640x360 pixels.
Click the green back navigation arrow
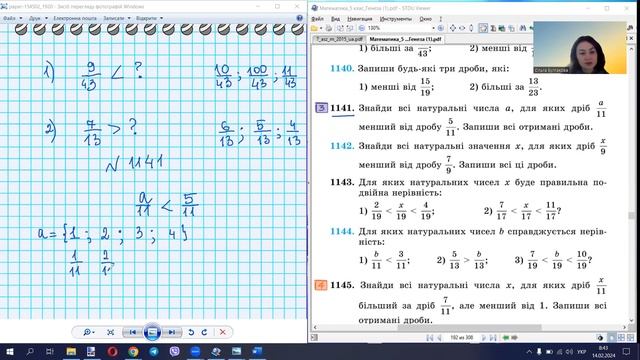tap(506, 338)
